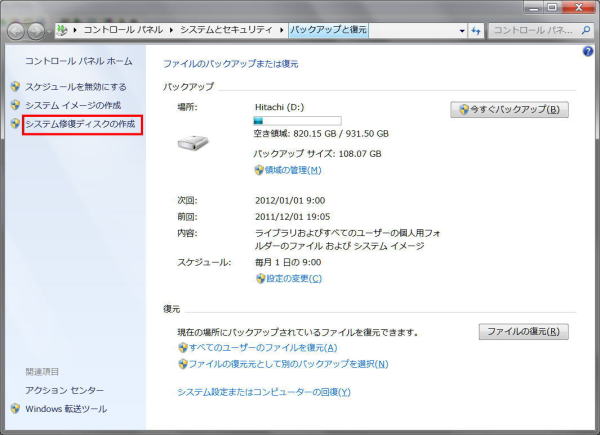Click last backup time 2011/12/01 19:05
This screenshot has width=600, height=435.
click(292, 217)
